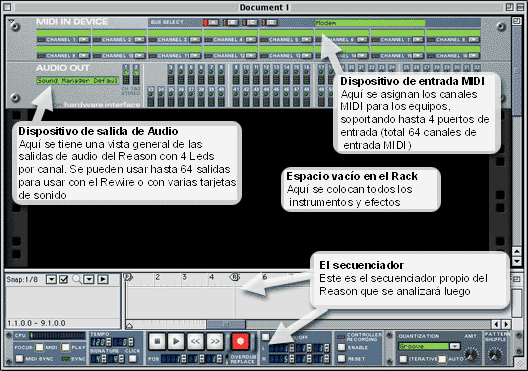Select the magnifying glass zoom tool
This screenshot has height=371, width=528.
(77, 279)
